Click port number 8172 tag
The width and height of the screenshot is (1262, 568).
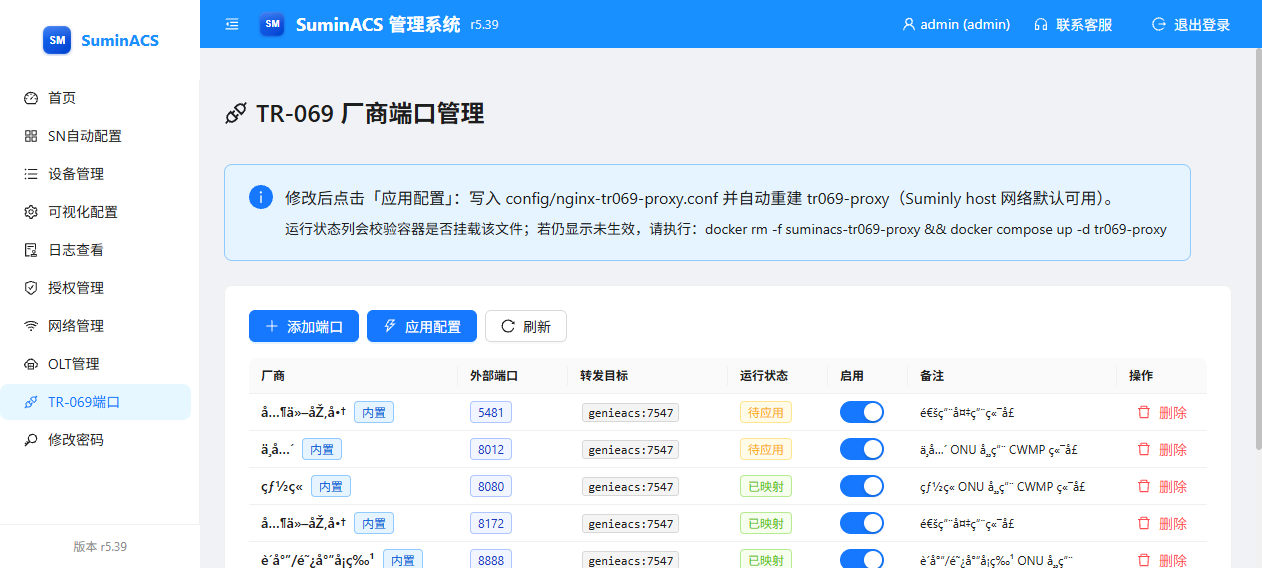(x=491, y=523)
